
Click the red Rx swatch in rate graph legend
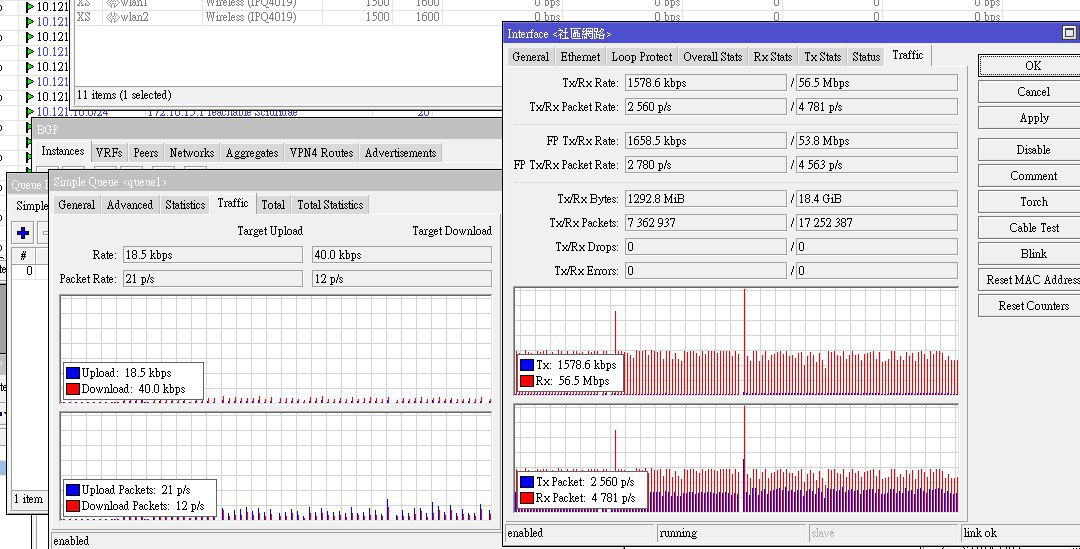point(527,381)
